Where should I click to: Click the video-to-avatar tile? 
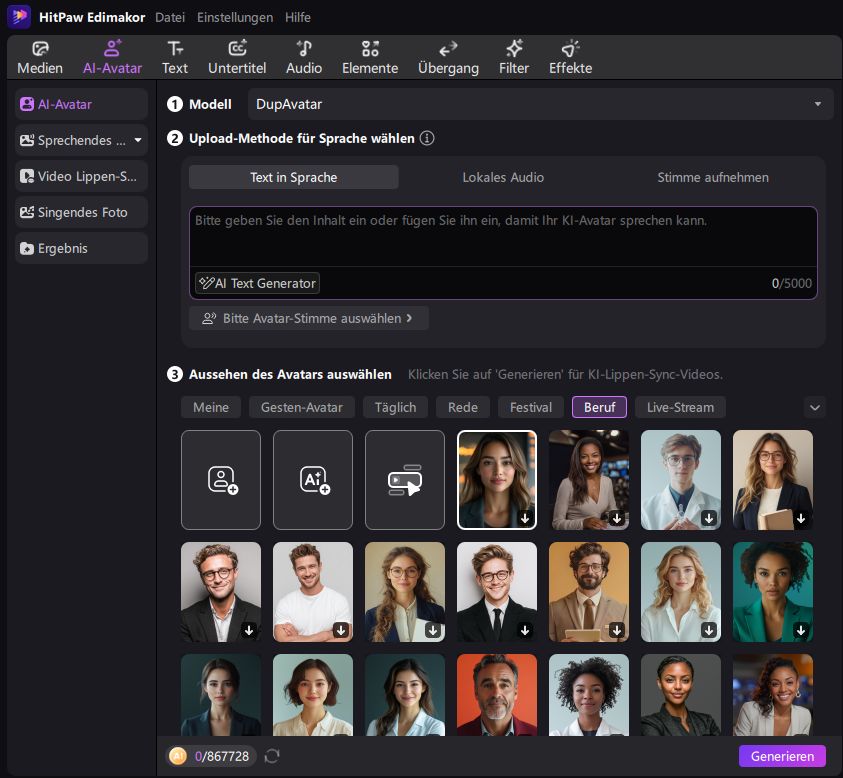405,480
